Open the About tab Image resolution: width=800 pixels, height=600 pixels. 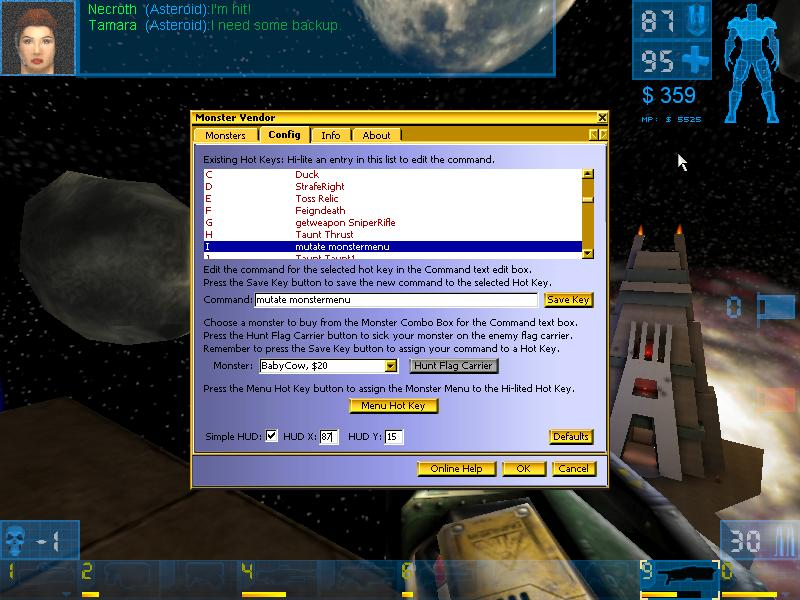pyautogui.click(x=376, y=134)
